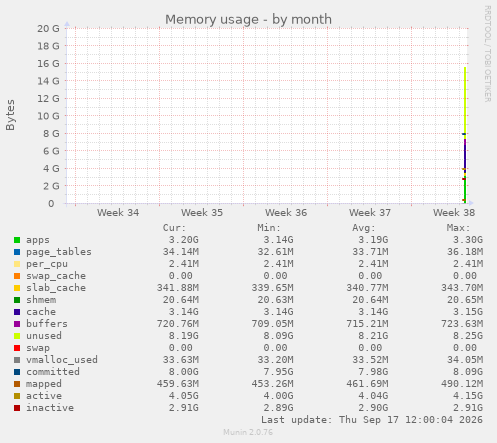
Task: Click the 'per_cpu' legend label
Action: coord(47,264)
